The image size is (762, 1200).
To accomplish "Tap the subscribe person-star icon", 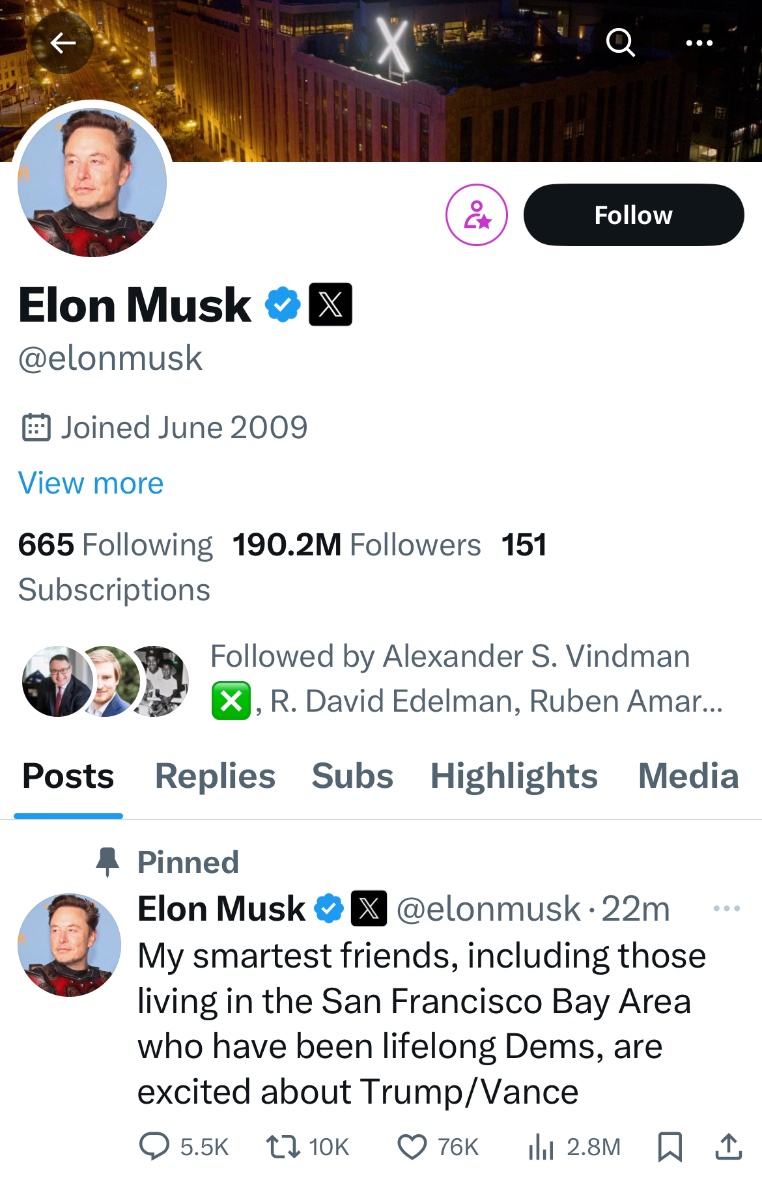I will tap(476, 215).
